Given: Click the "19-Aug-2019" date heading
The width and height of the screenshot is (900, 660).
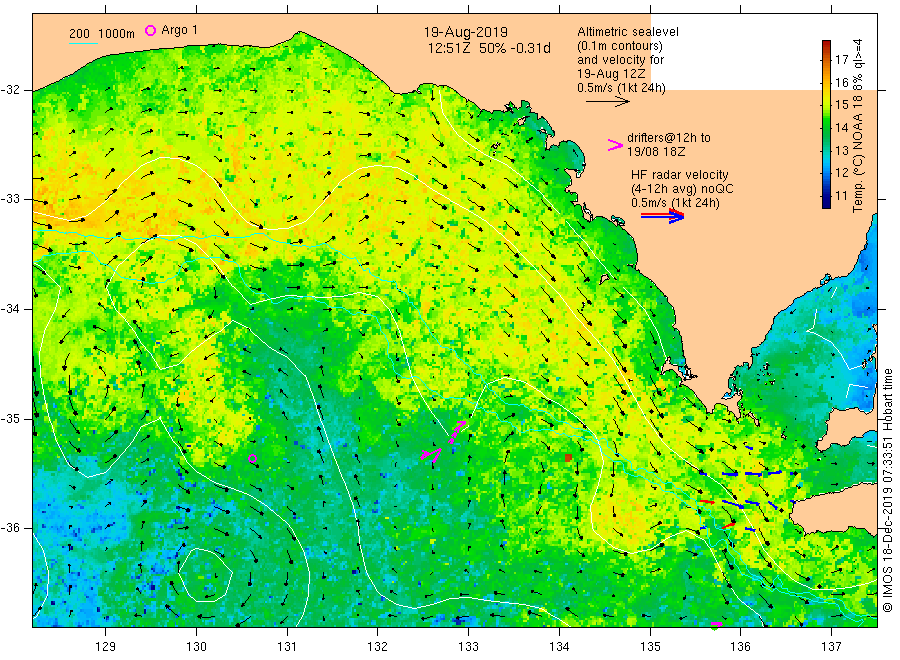Looking at the screenshot, I should 465,32.
